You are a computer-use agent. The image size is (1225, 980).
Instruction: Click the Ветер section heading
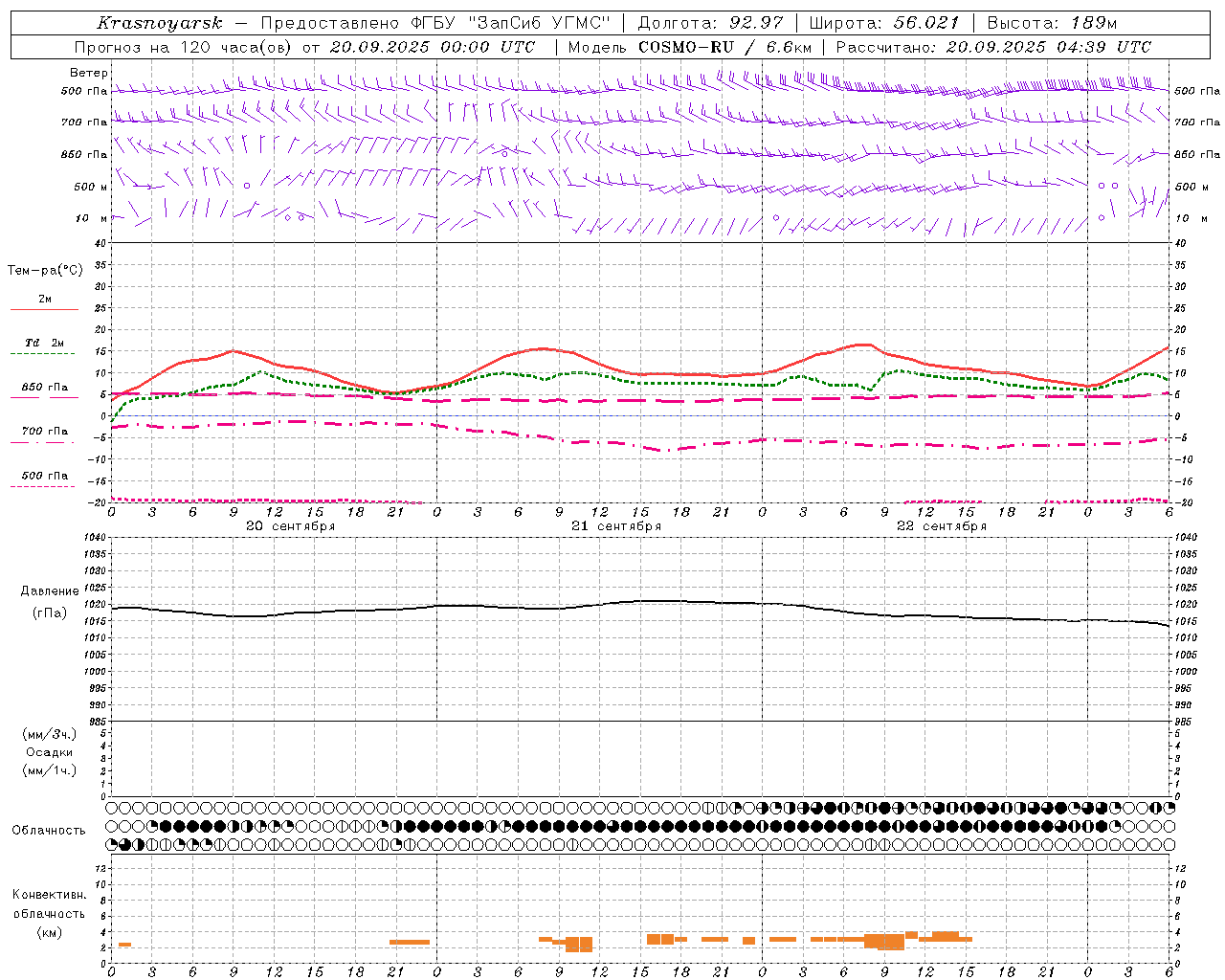click(x=89, y=73)
